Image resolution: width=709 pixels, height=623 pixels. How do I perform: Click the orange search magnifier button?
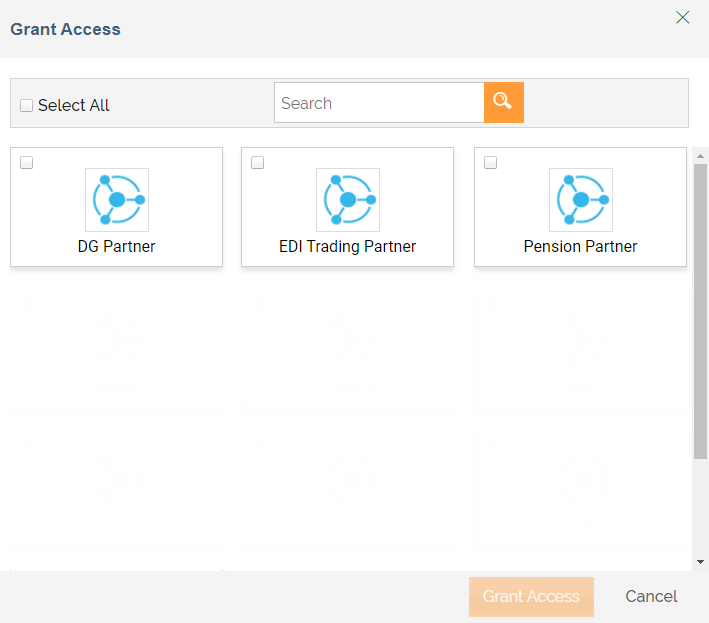click(503, 102)
